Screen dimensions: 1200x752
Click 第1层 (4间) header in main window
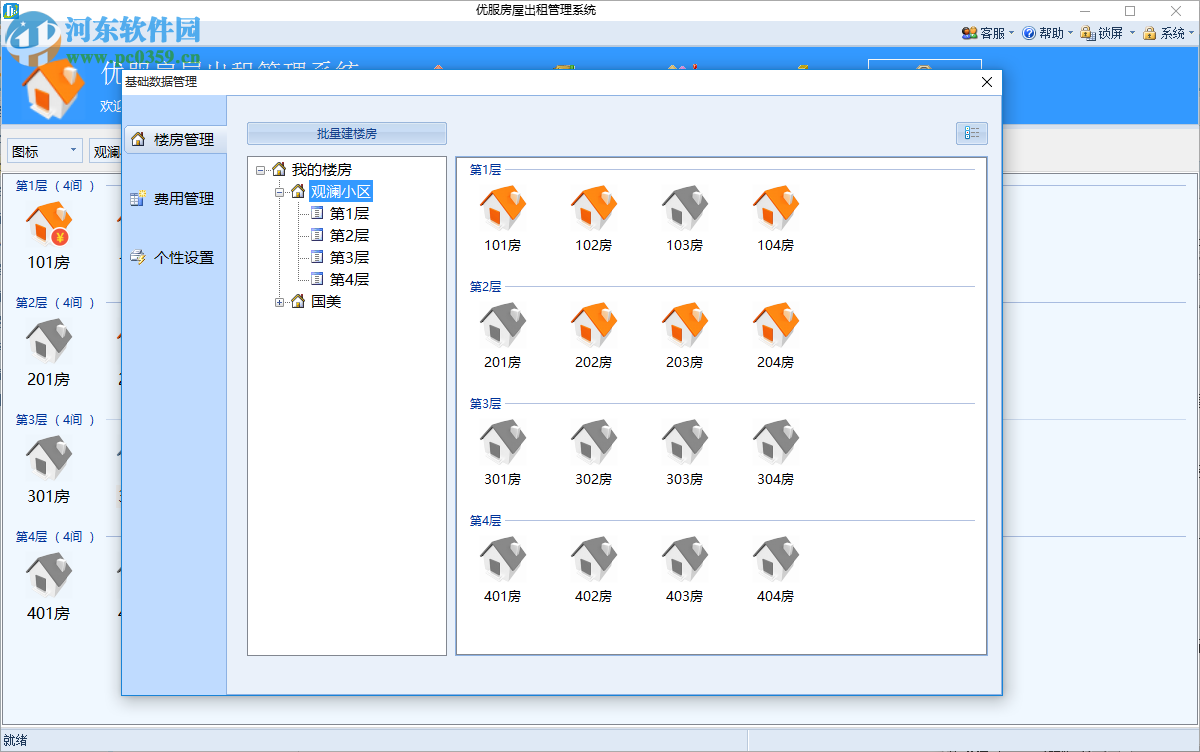(x=55, y=186)
